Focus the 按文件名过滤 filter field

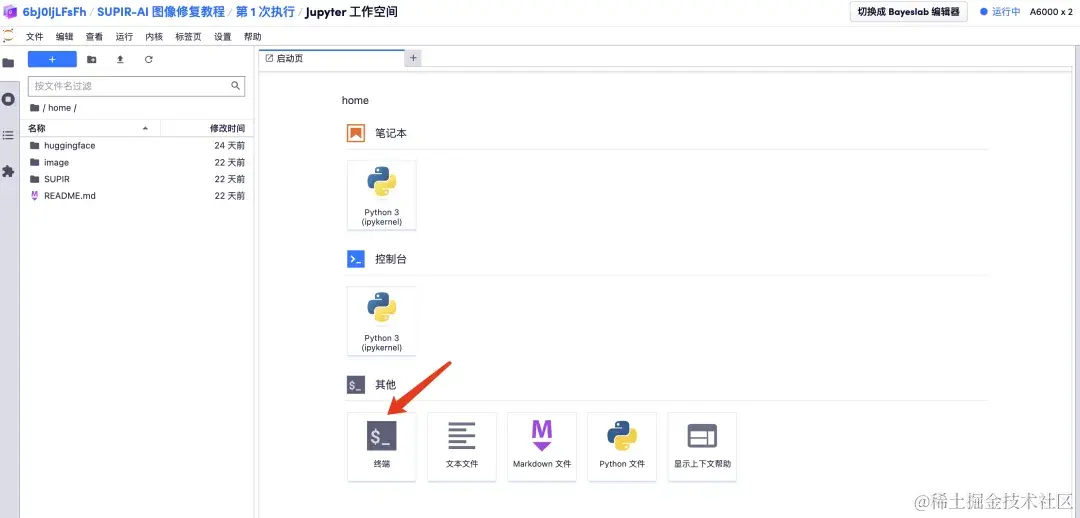136,86
